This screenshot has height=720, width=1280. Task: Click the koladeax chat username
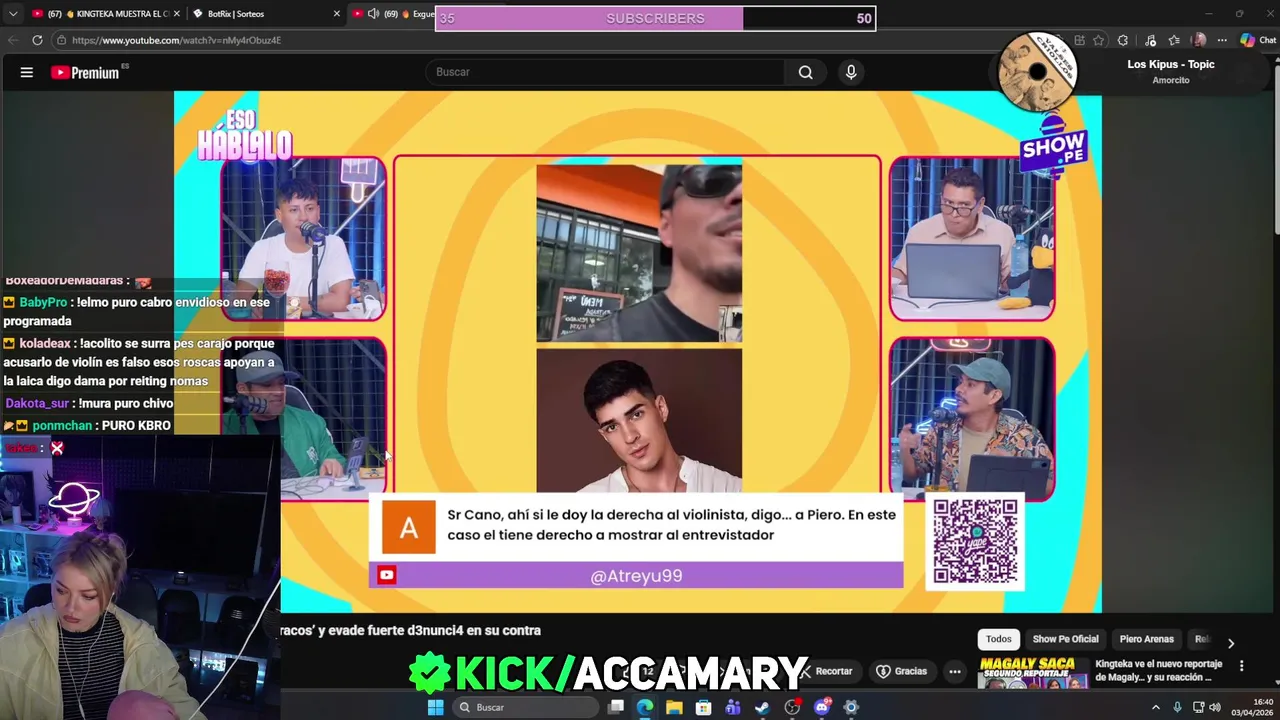[x=44, y=343]
